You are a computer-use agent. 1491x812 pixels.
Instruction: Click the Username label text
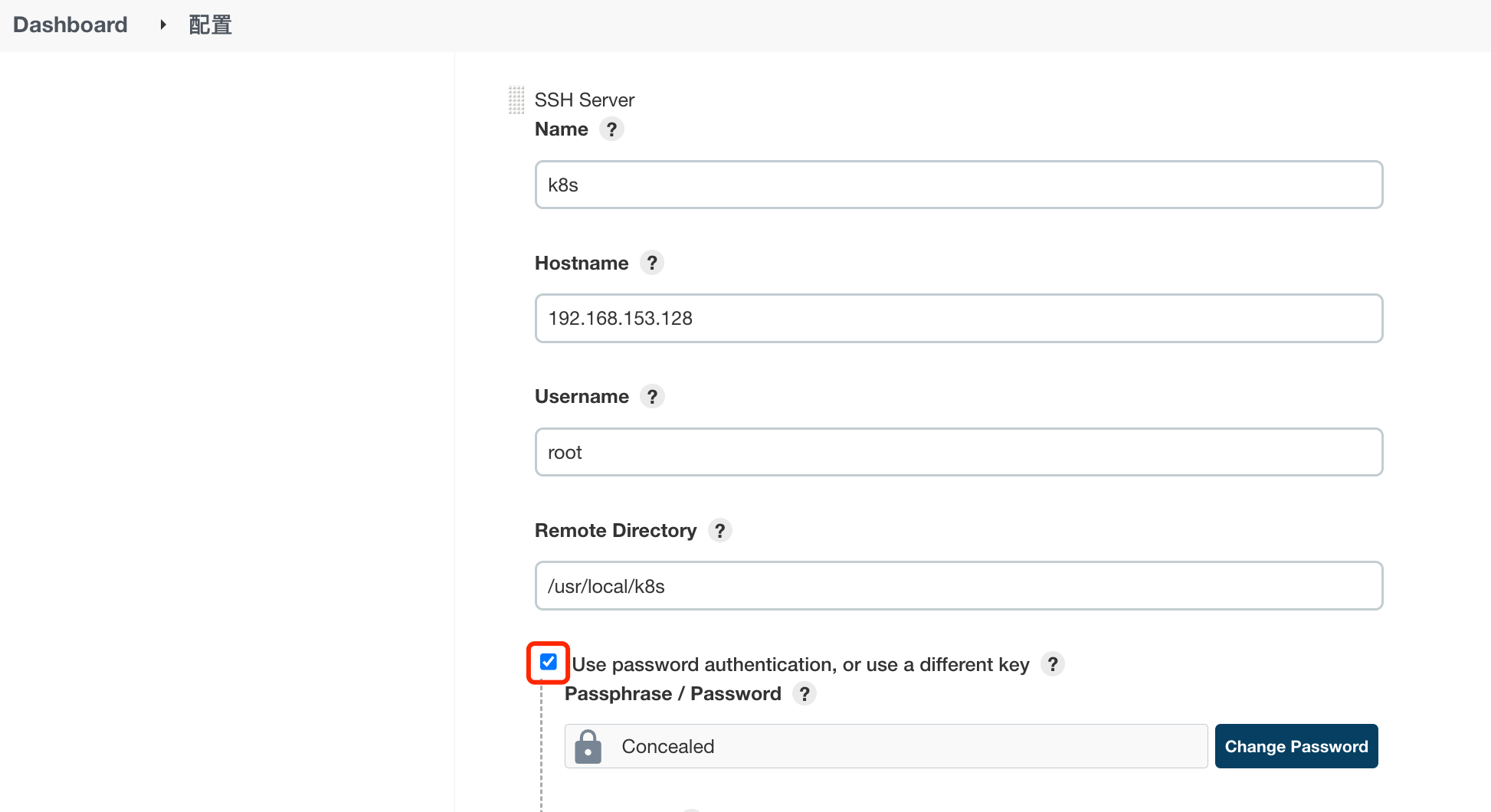pyautogui.click(x=582, y=396)
